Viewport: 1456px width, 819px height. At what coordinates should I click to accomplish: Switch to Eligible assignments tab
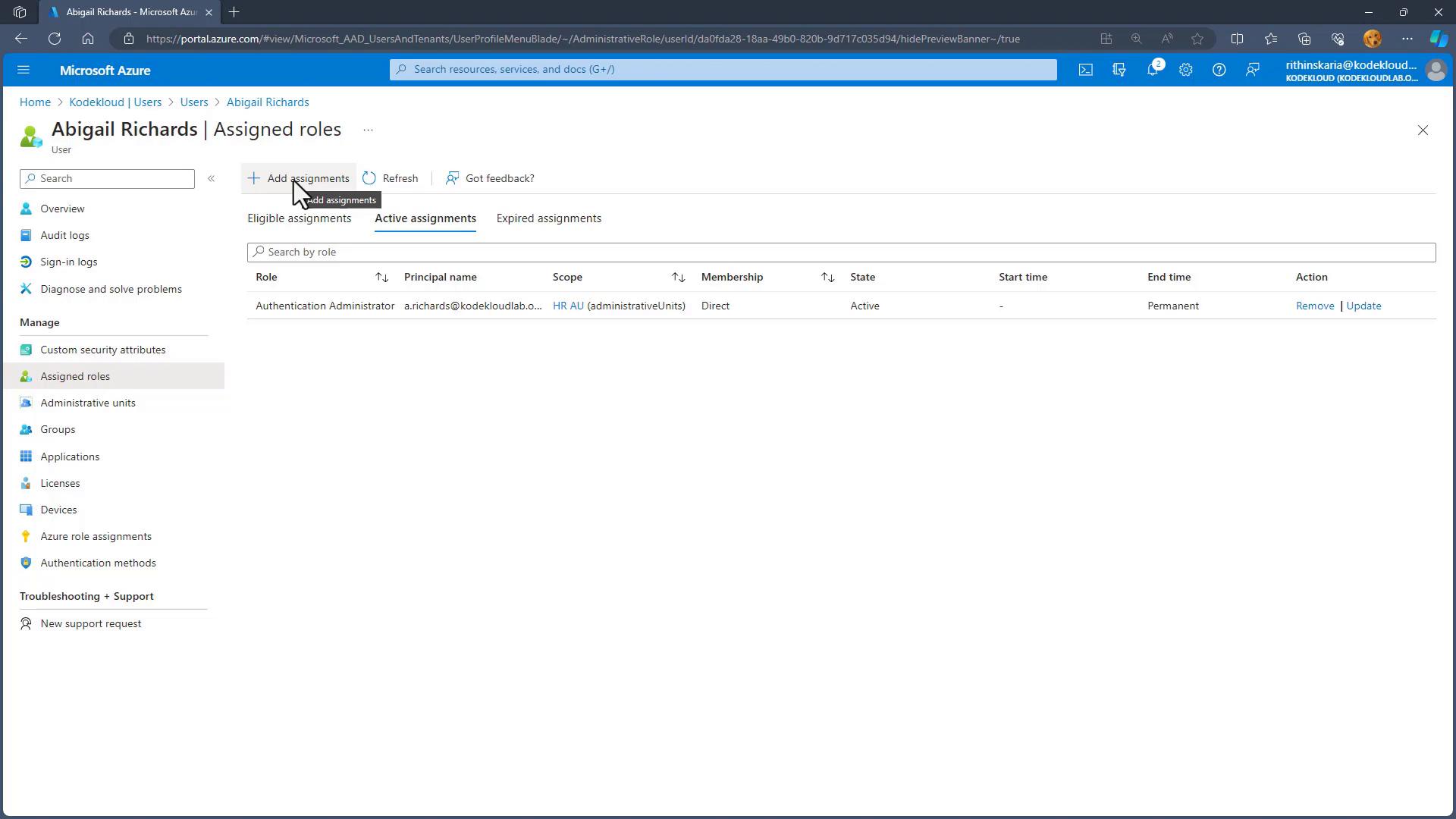299,218
